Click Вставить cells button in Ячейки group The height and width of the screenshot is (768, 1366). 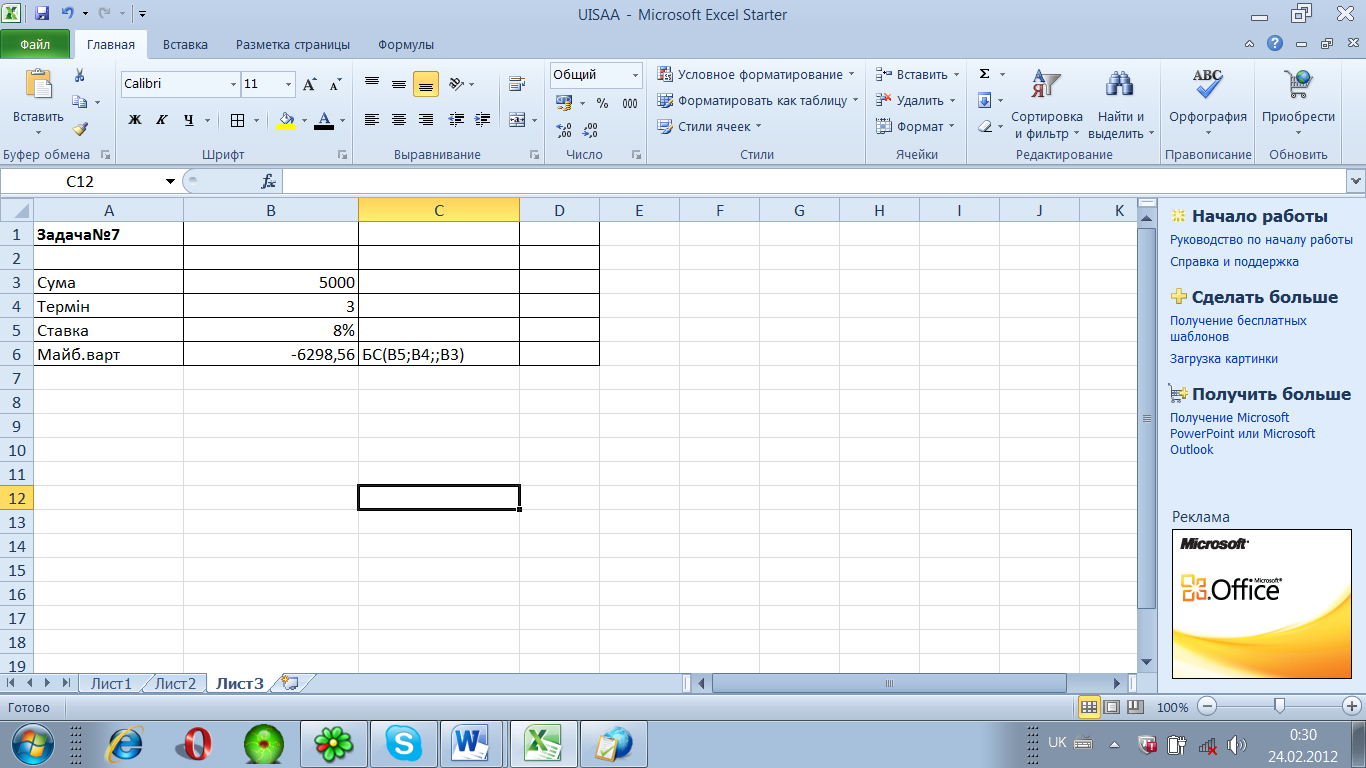(917, 75)
